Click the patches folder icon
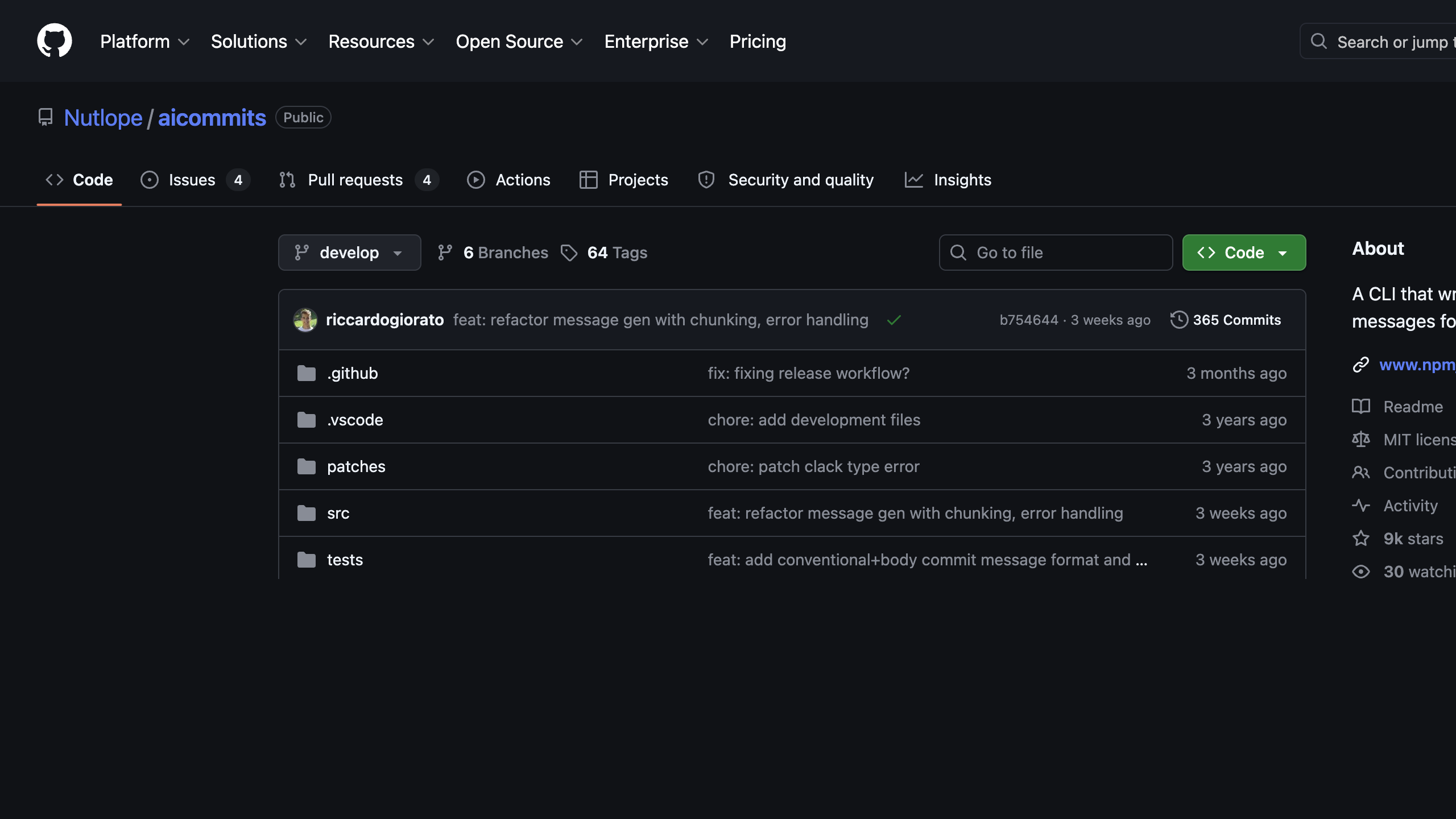This screenshot has height=819, width=1456. click(307, 466)
